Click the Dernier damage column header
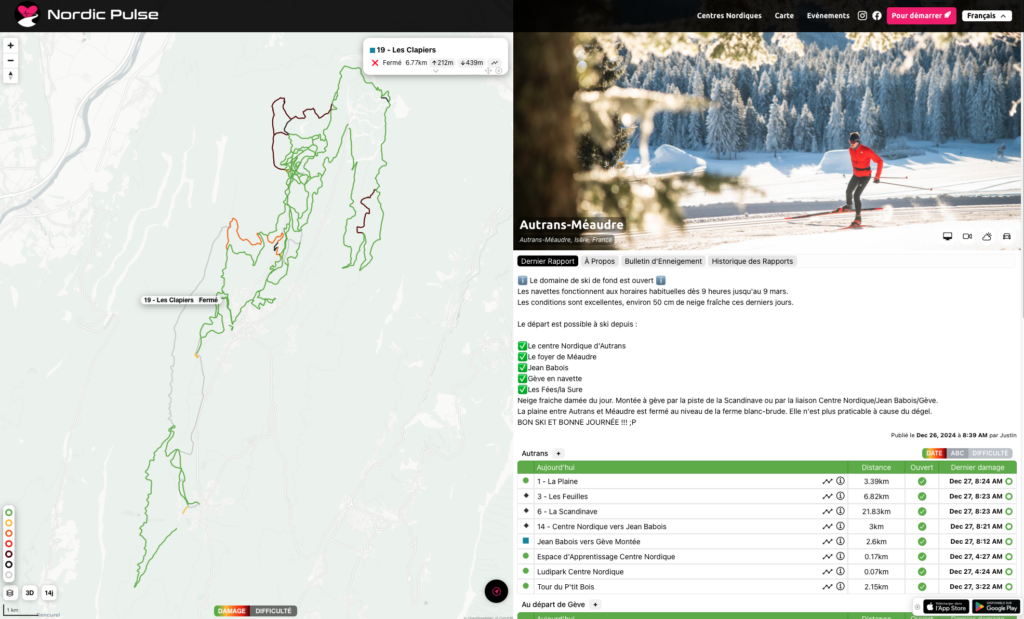Image resolution: width=1024 pixels, height=619 pixels. [x=977, y=468]
